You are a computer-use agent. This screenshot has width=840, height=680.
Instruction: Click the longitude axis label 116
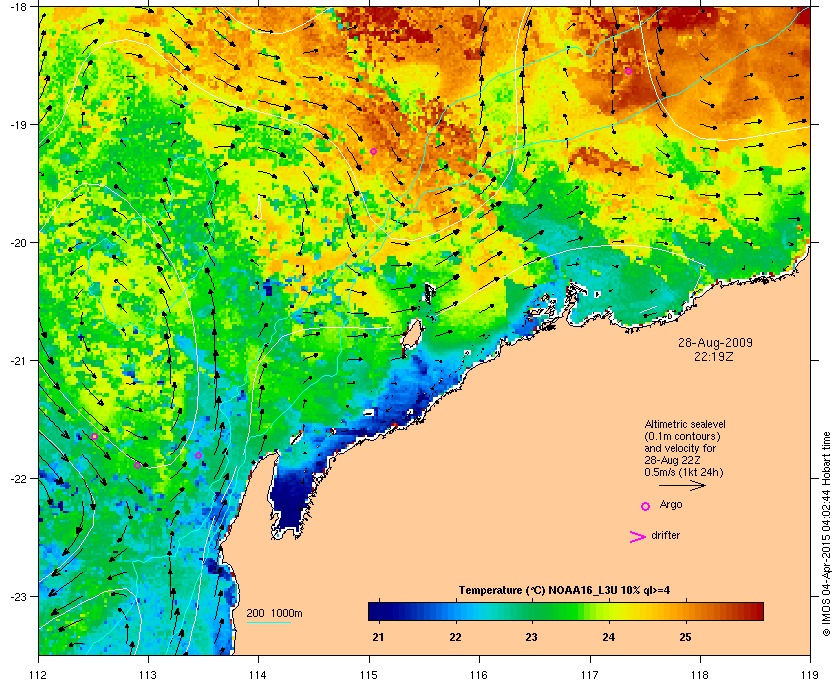pos(479,675)
